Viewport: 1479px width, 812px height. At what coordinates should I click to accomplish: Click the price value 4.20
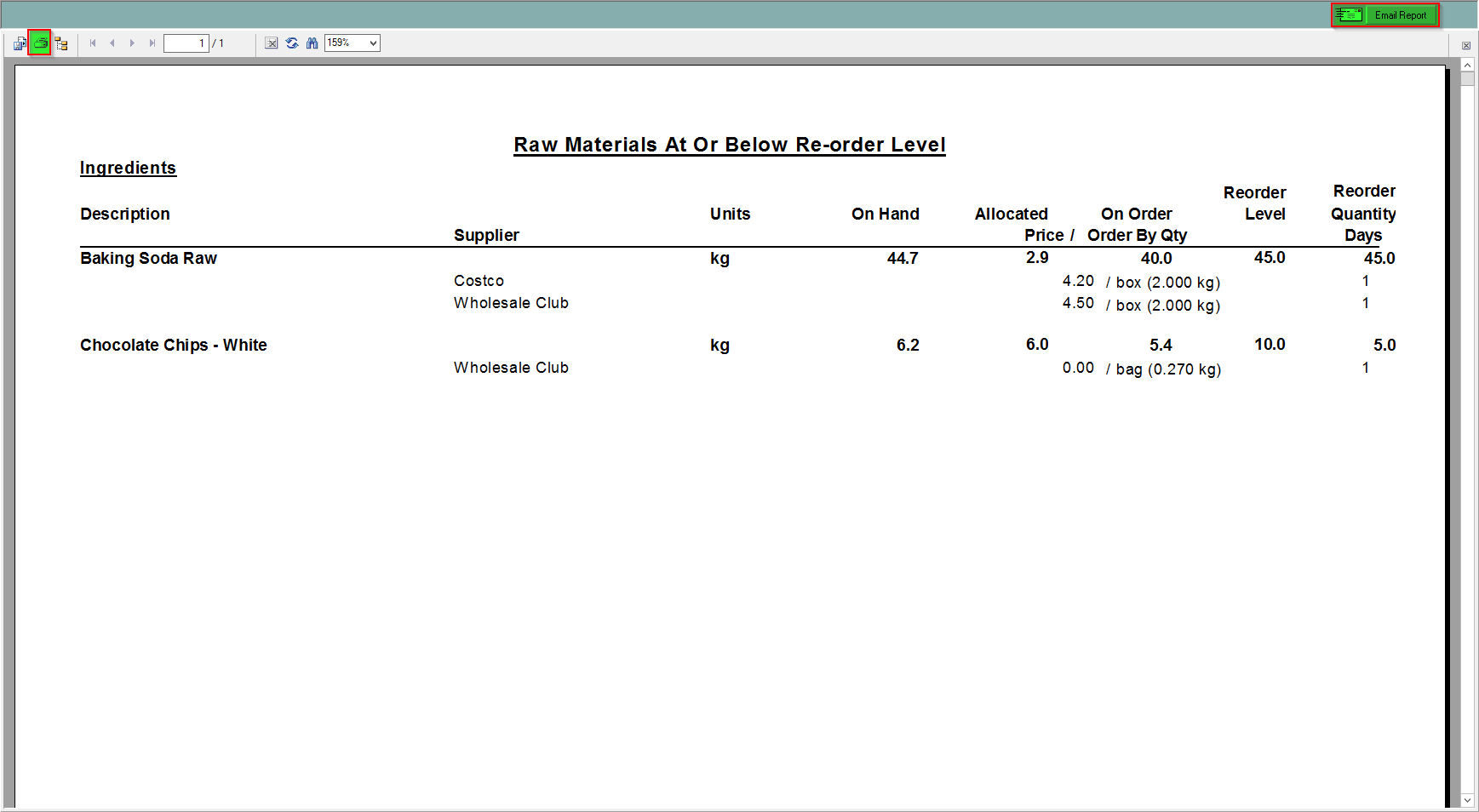pos(1078,281)
